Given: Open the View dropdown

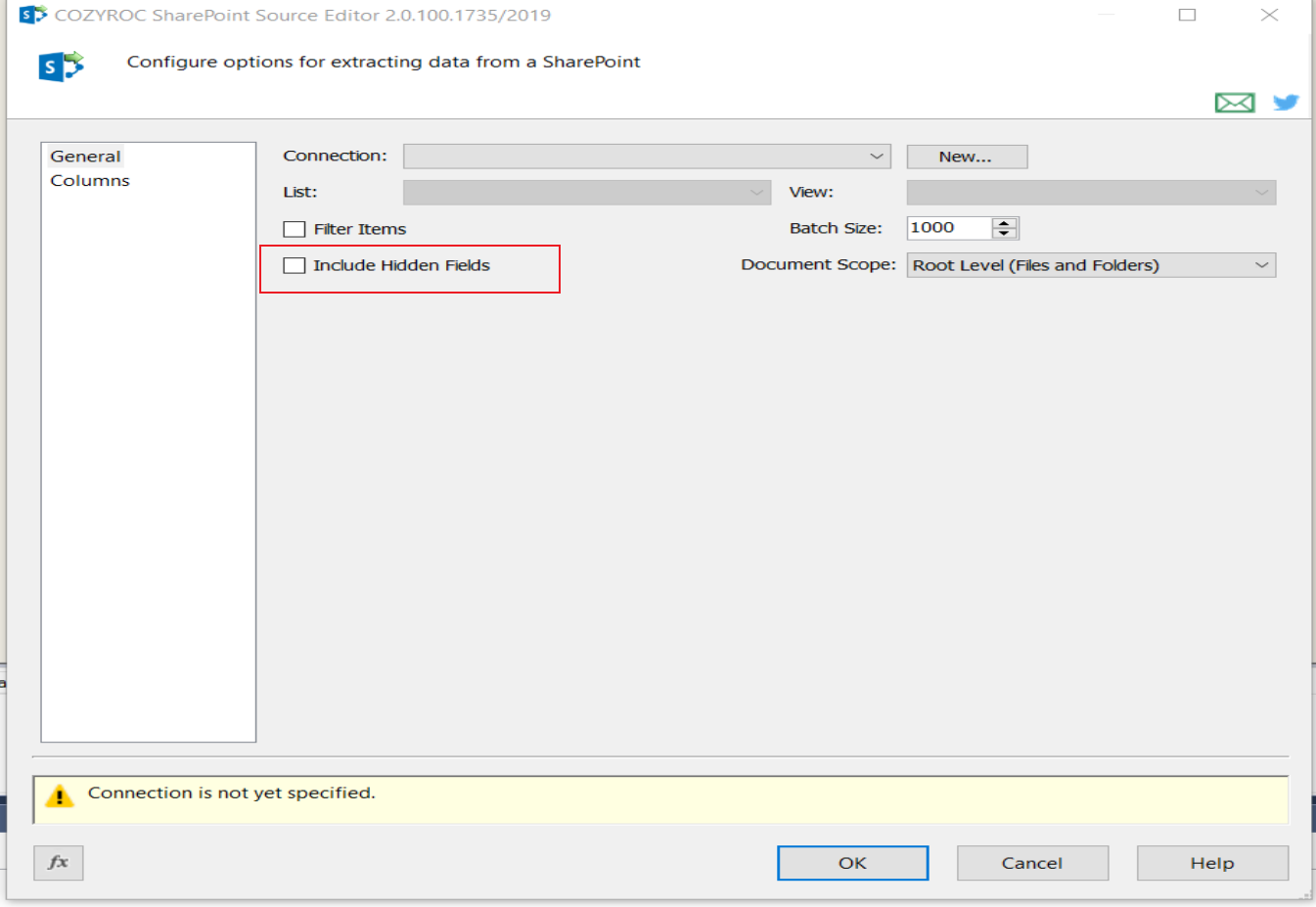Looking at the screenshot, I should click(1091, 193).
